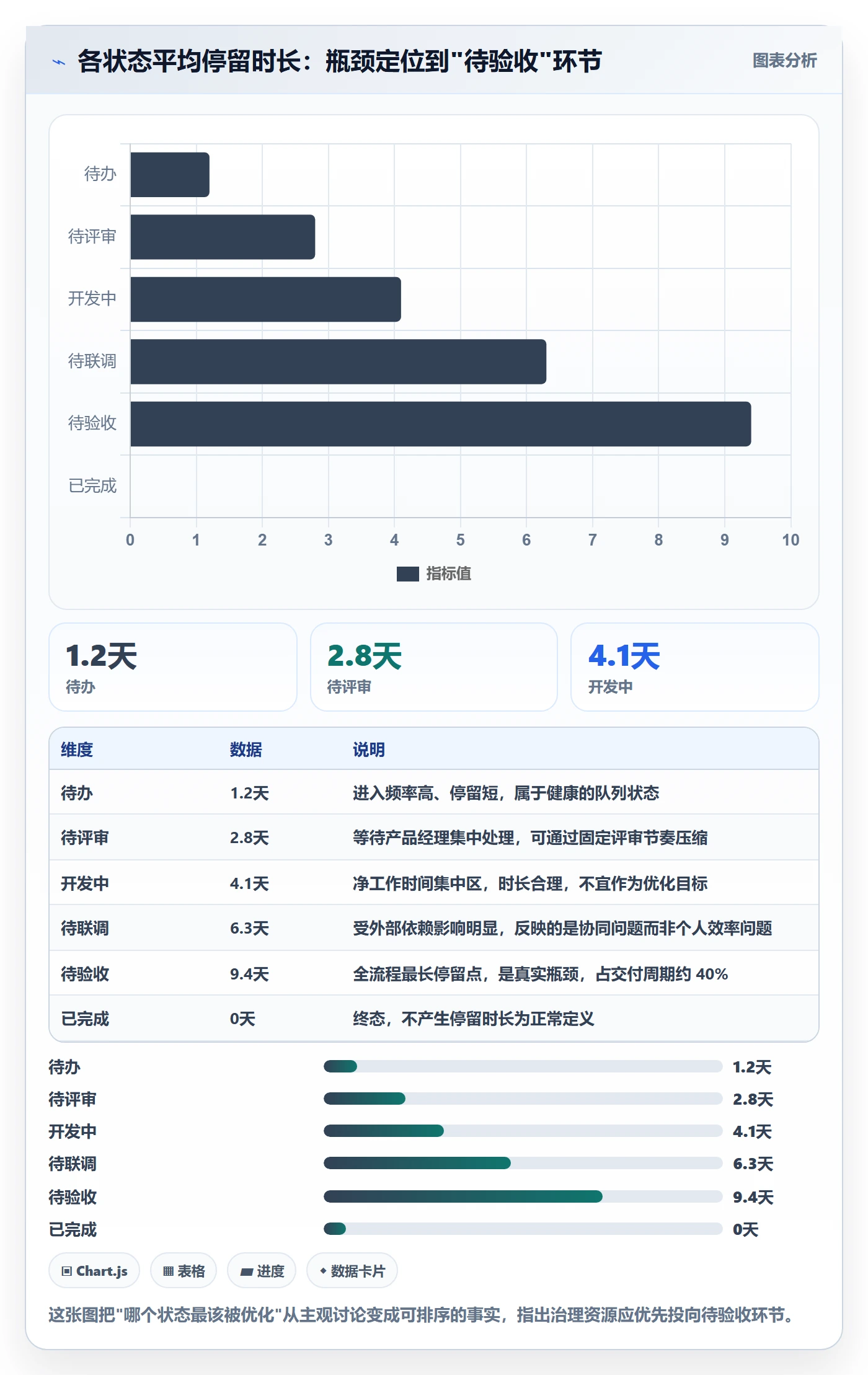Select the 6.3天 table cell
Screen dimensions: 868x1375
pyautogui.click(x=249, y=928)
